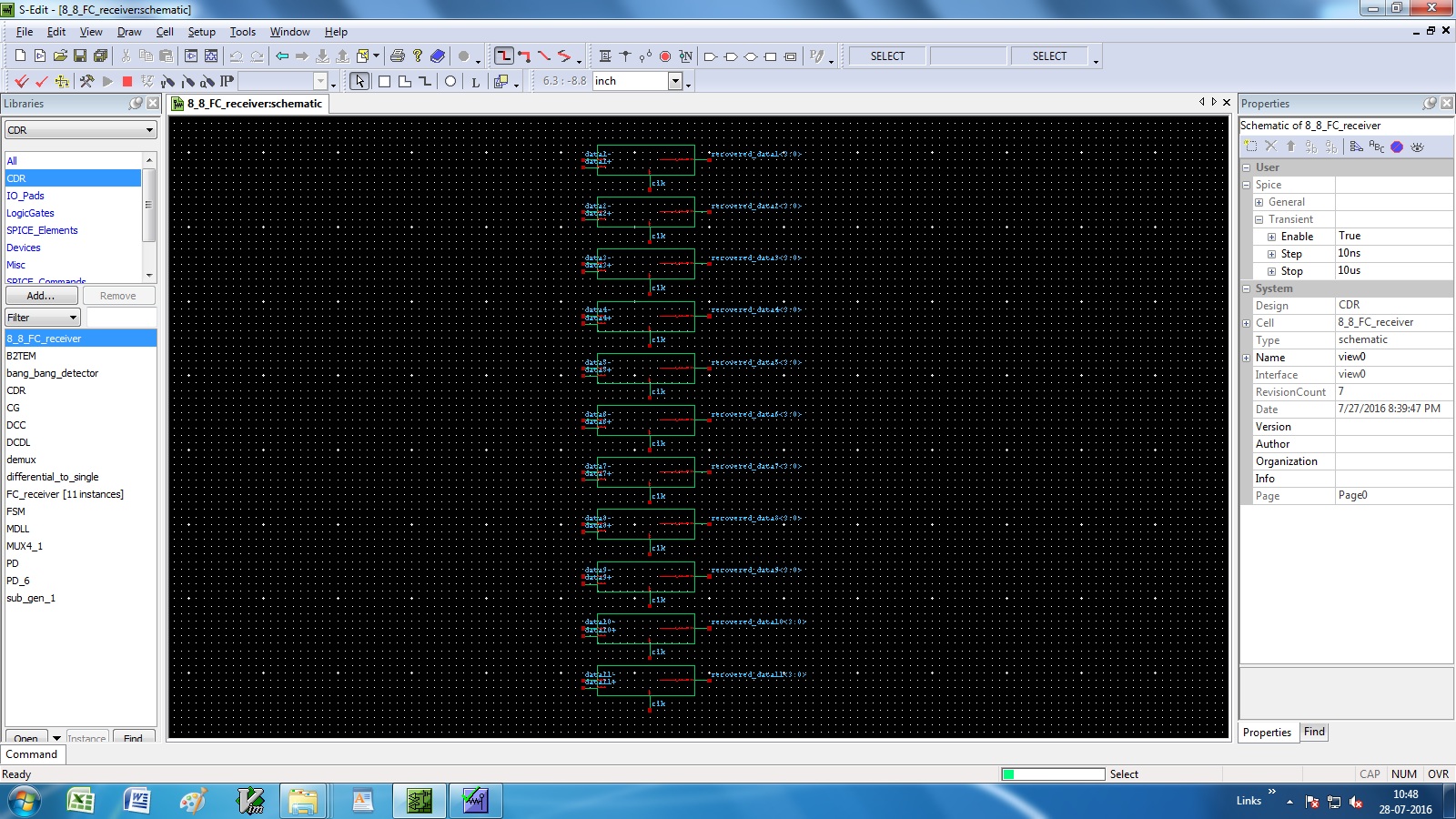Click the yellow question mark Help icon
The width and height of the screenshot is (1456, 819).
(418, 56)
